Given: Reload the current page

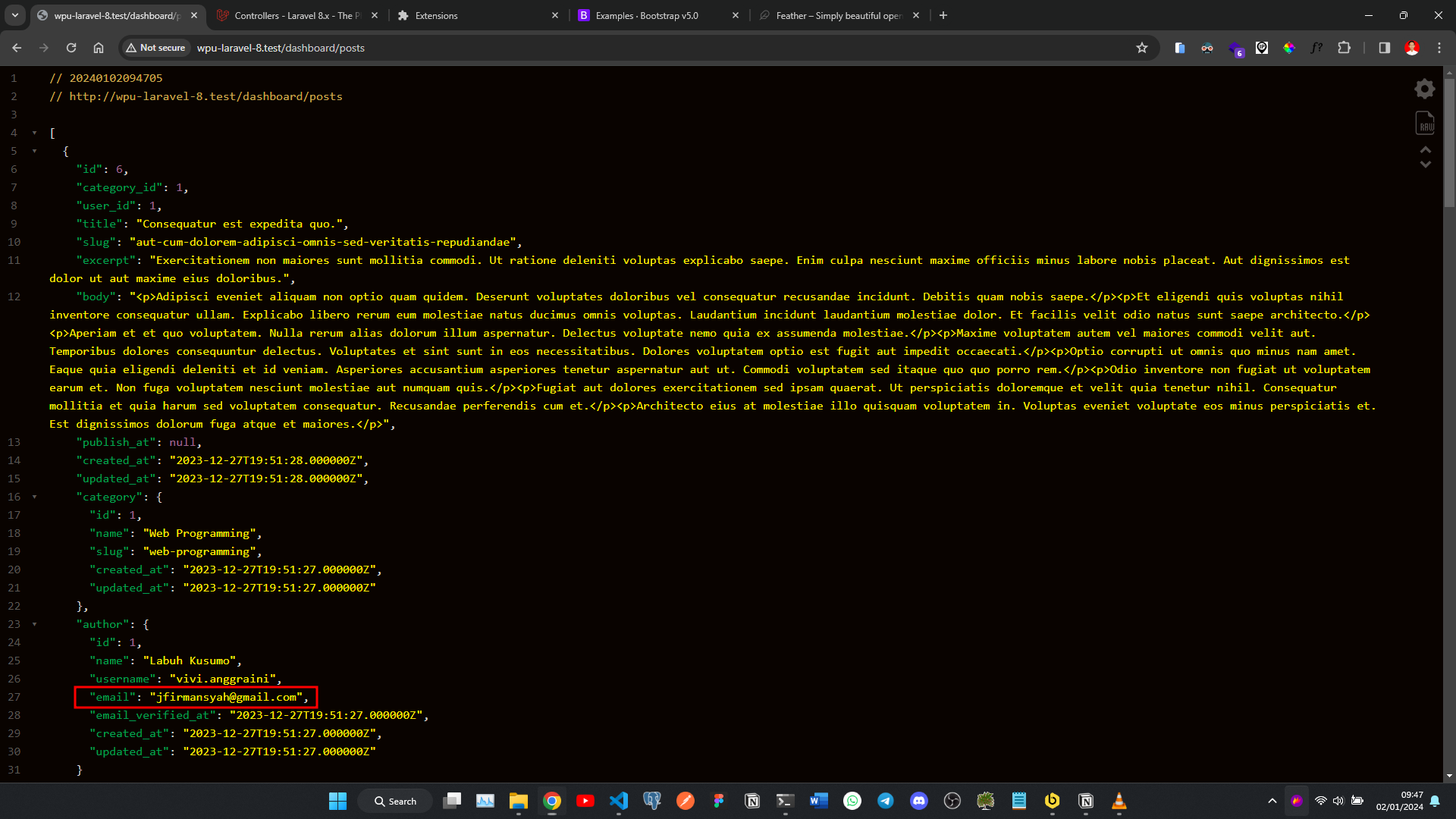Looking at the screenshot, I should coord(71,48).
